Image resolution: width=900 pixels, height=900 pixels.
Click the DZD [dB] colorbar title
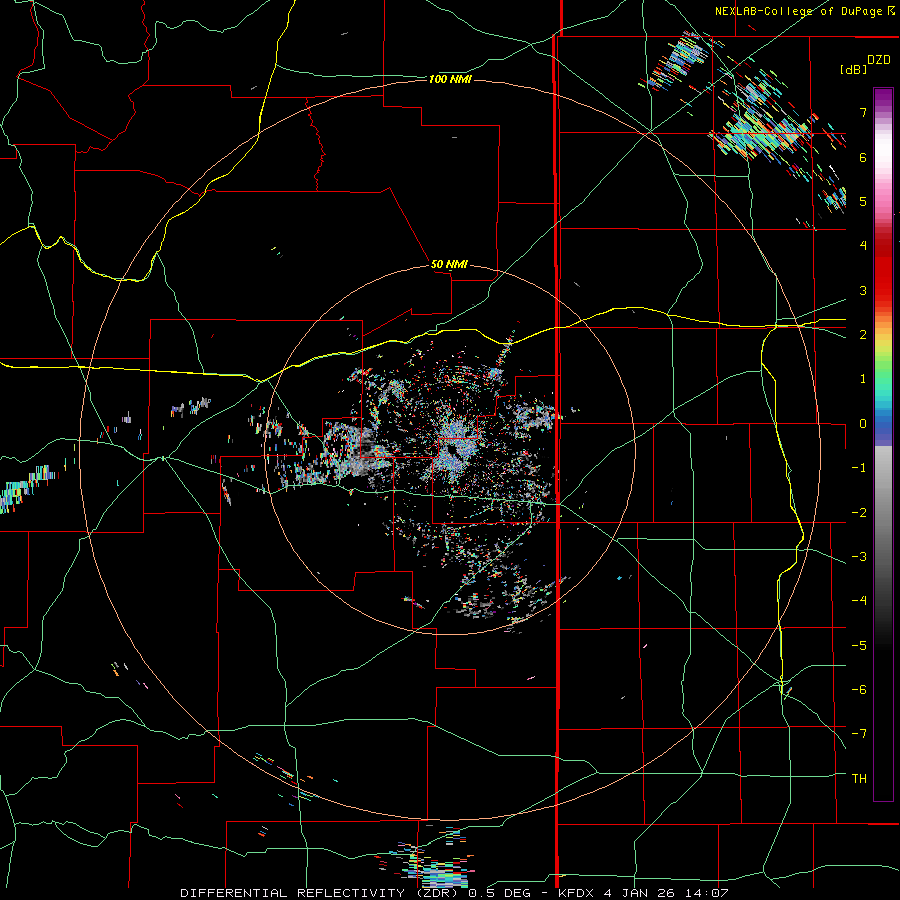(x=865, y=64)
